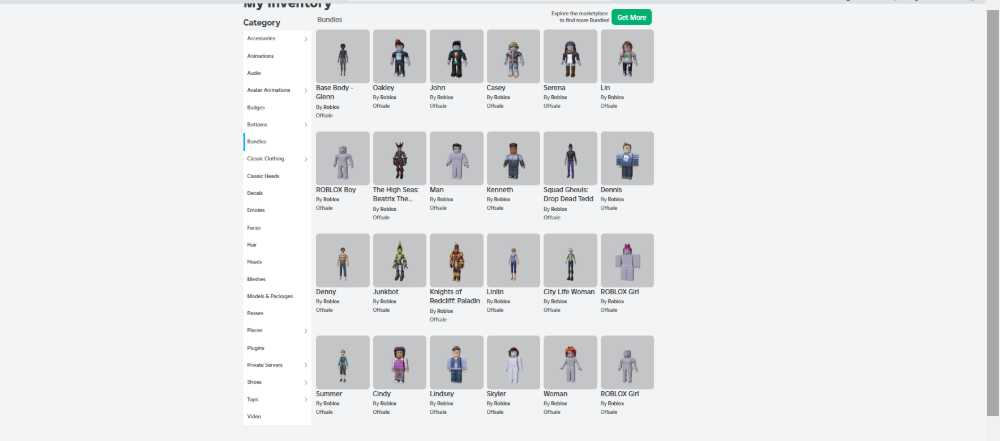Open the Base Body - Glenn bundle thumbnail
The image size is (1000, 441).
point(342,56)
